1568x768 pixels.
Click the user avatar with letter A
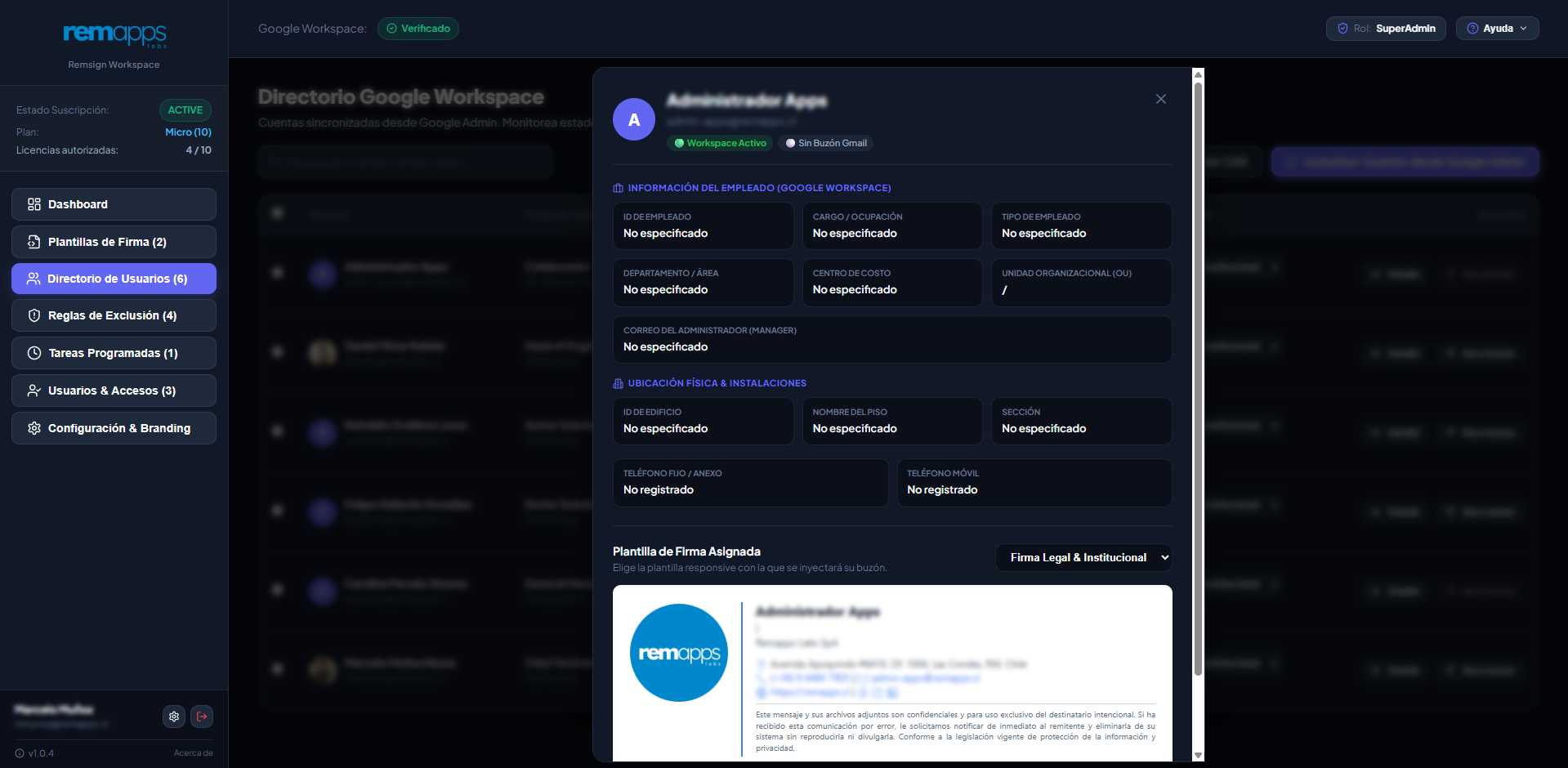[x=634, y=119]
